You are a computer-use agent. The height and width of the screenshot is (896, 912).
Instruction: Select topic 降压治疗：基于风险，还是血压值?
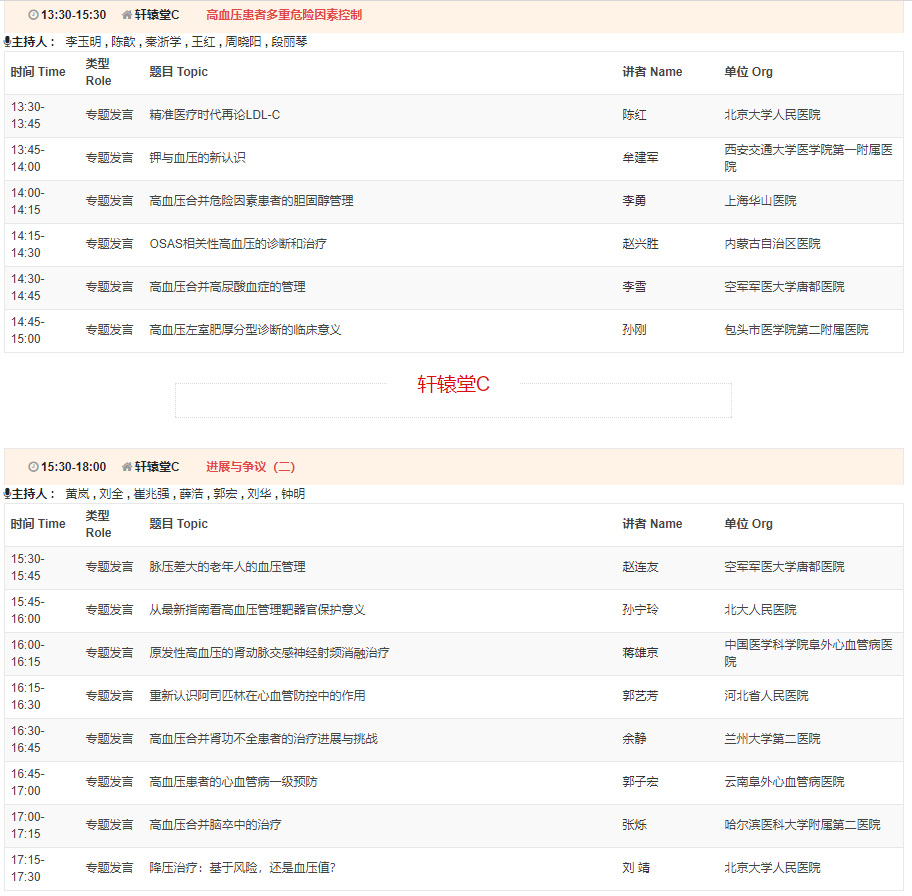click(243, 869)
